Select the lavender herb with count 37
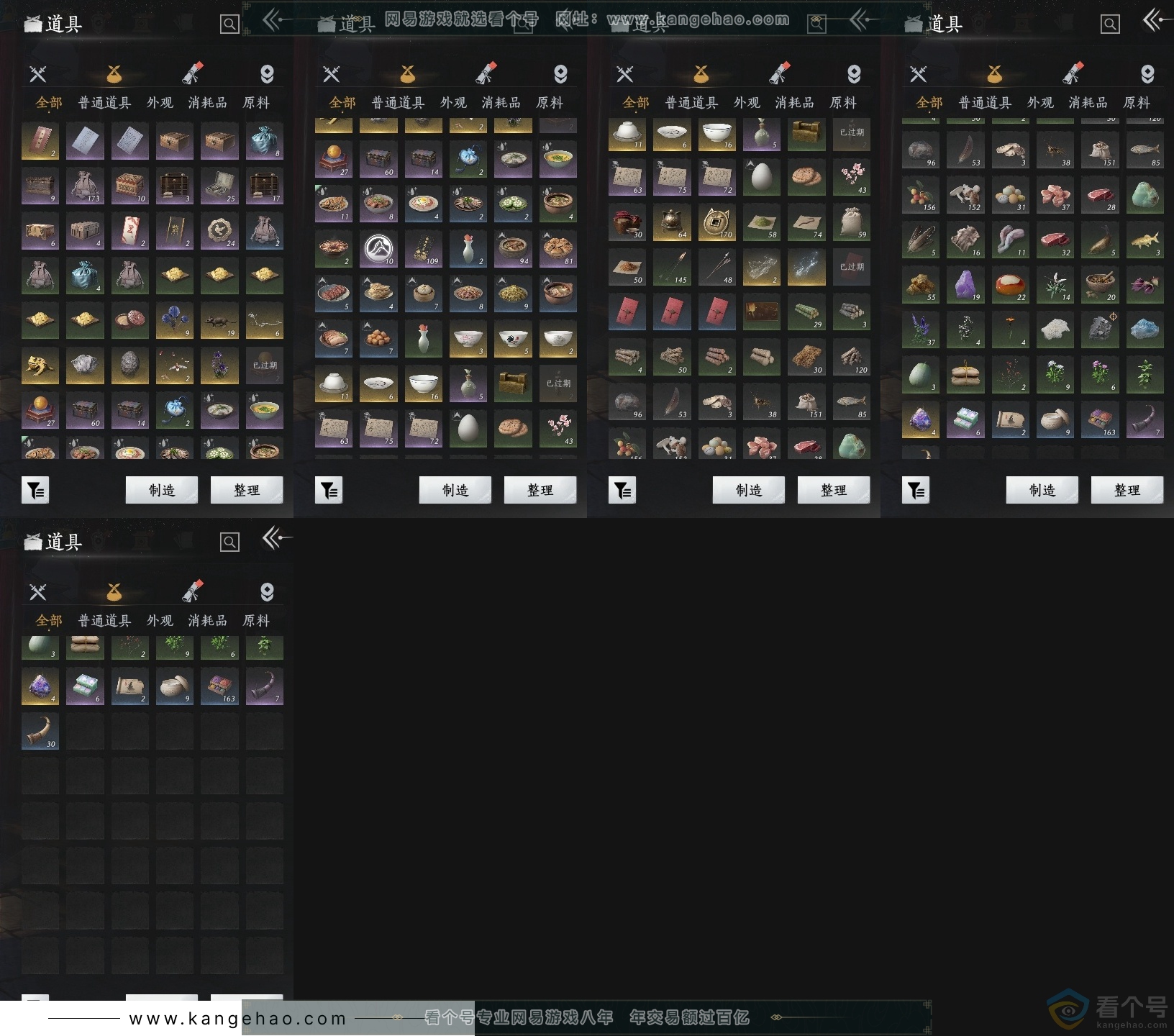Viewport: 1174px width, 1036px height. coord(921,330)
